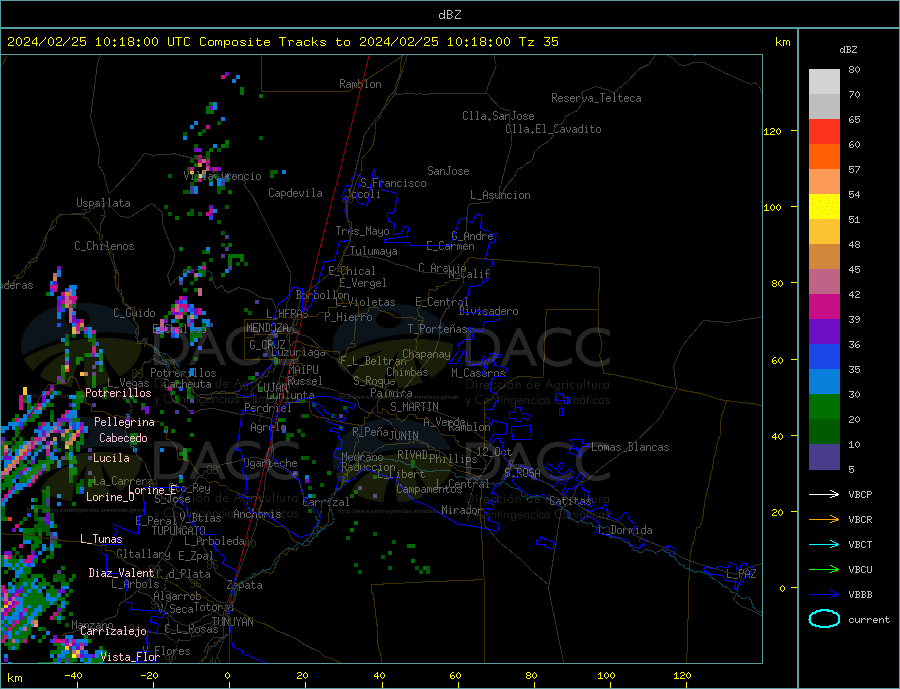Viewport: 900px width, 689px height.
Task: Select the magenta swatch between 42 and 39
Action: pyautogui.click(x=824, y=307)
